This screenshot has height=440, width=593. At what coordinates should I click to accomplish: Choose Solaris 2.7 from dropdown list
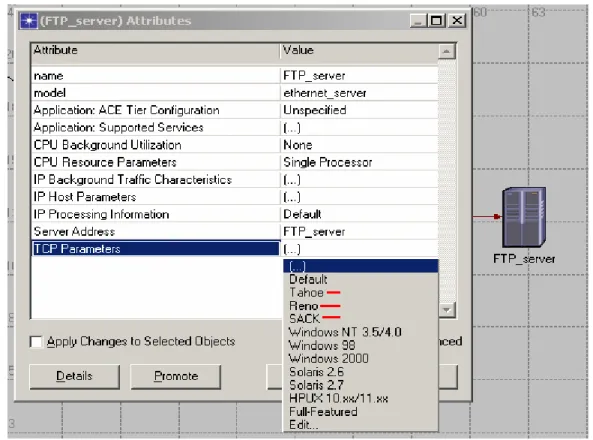pyautogui.click(x=360, y=385)
